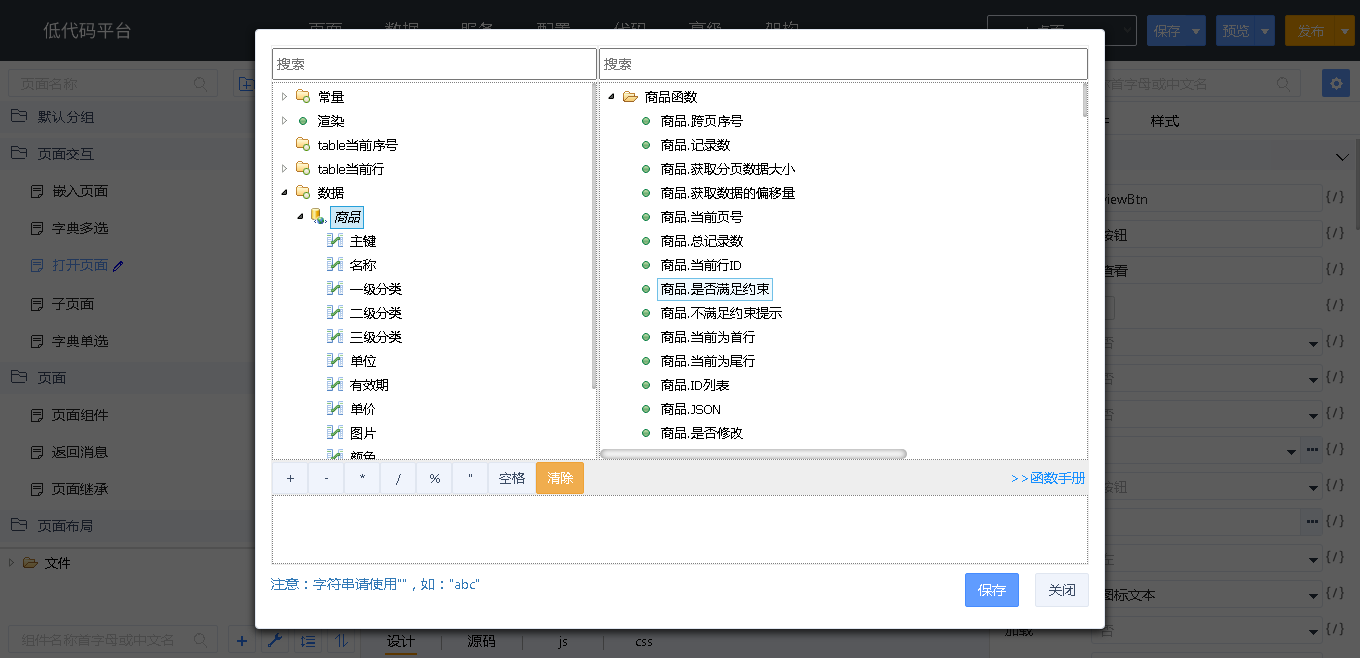Click the up-down sort arrows icon at bottom
1360x658 pixels.
coord(342,640)
